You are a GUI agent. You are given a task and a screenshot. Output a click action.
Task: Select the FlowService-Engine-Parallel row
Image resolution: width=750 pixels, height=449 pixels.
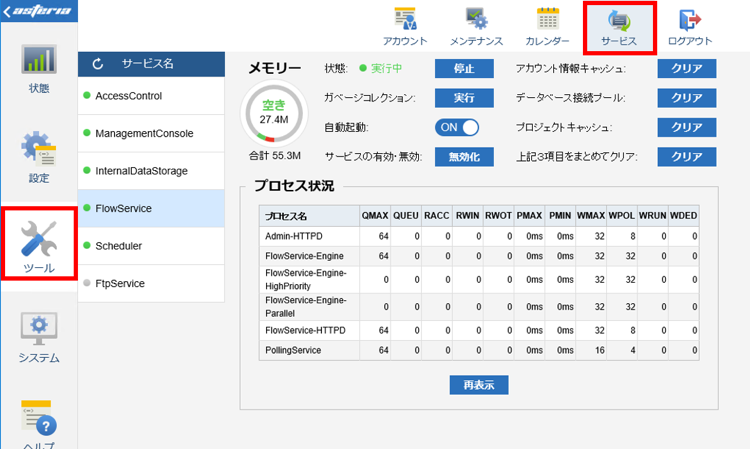[479, 307]
